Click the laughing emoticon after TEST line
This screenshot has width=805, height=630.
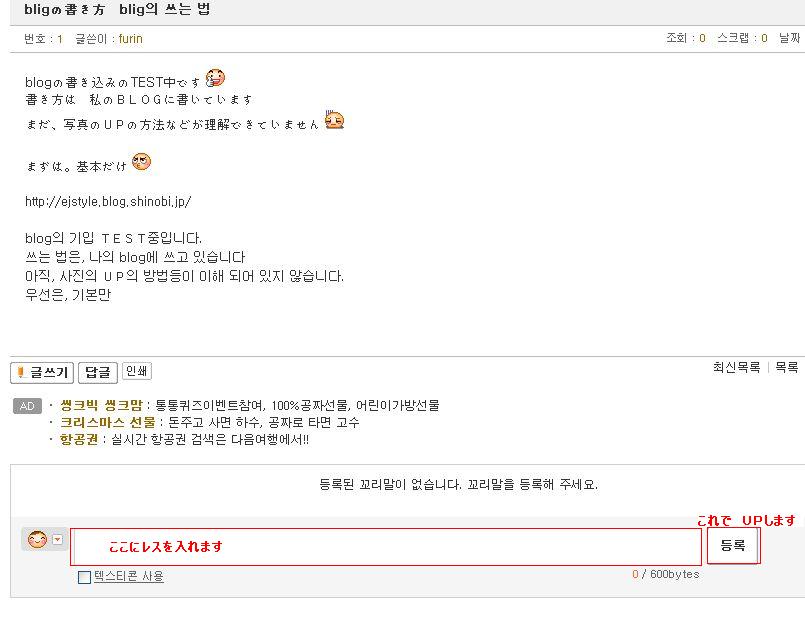(x=215, y=78)
